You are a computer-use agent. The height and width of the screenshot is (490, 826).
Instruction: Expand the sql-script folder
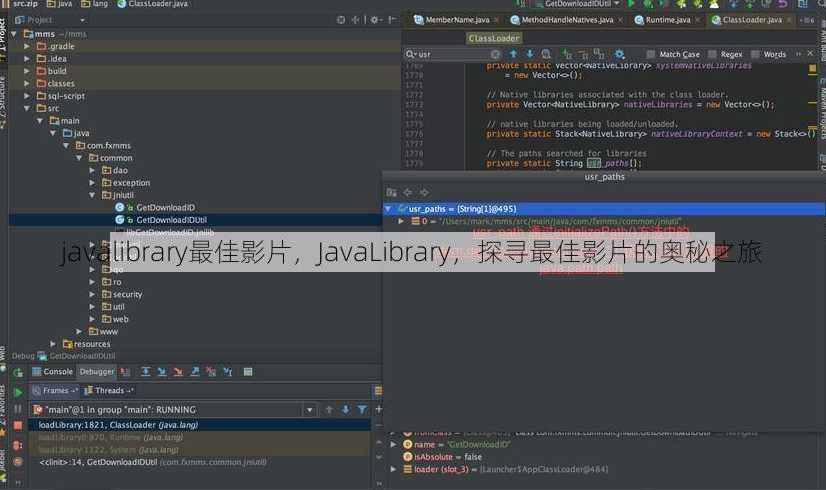tap(27, 96)
